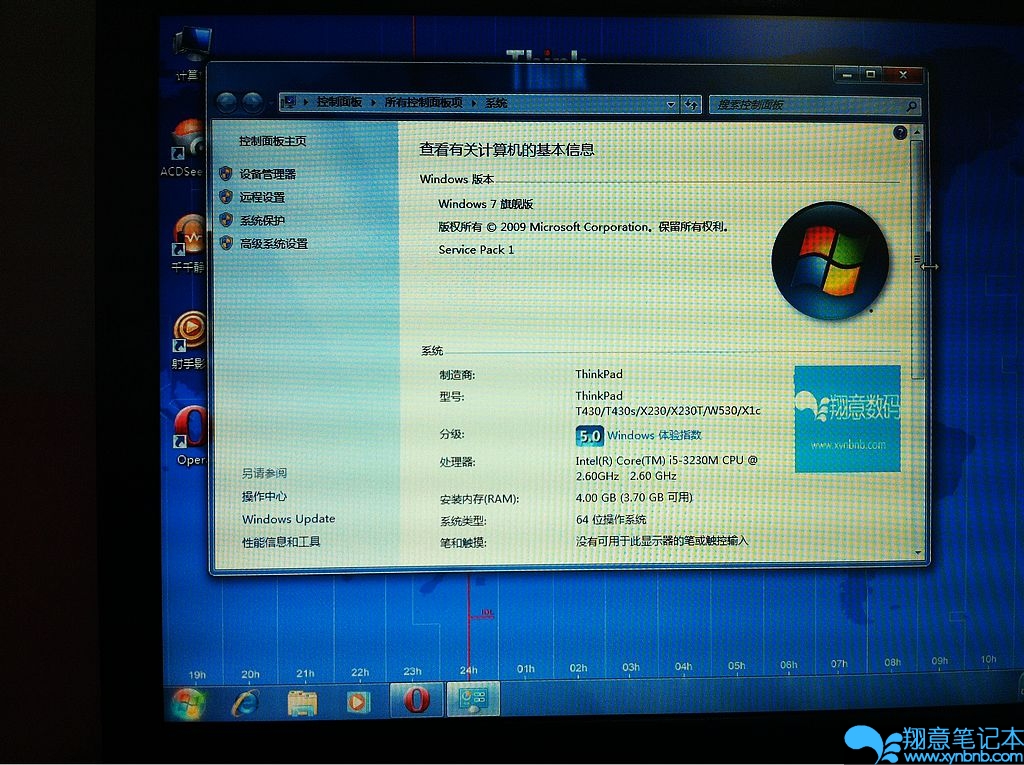Go back with the Back arrow button
This screenshot has height=765, width=1024.
[227, 102]
